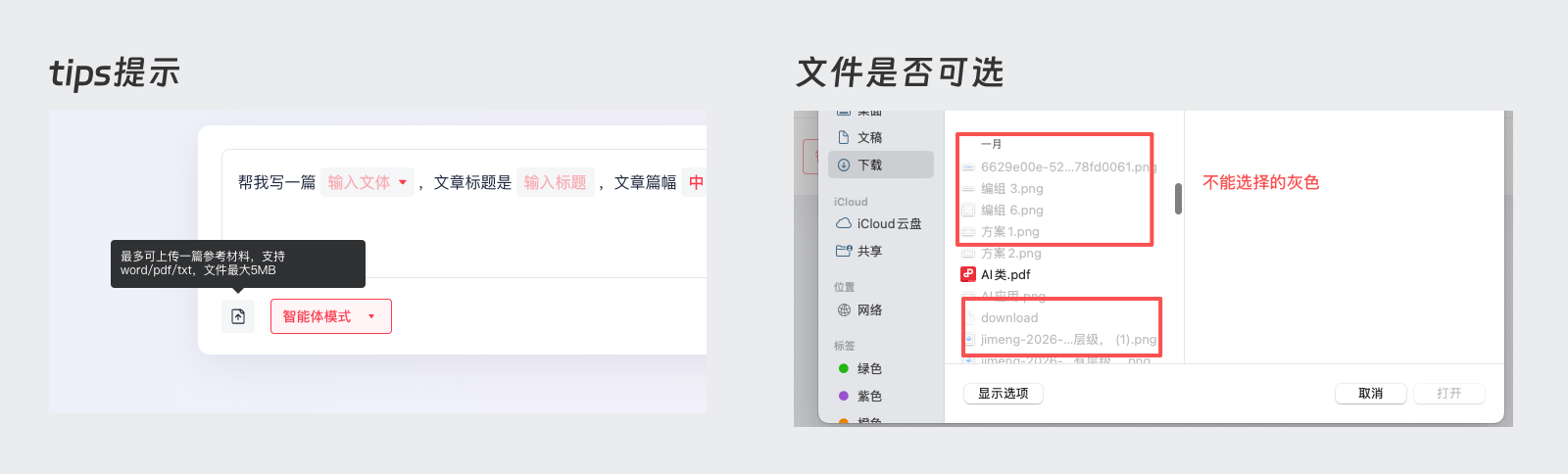Click the 紫色 tag in sidebar
This screenshot has width=1568, height=474.
(881, 396)
